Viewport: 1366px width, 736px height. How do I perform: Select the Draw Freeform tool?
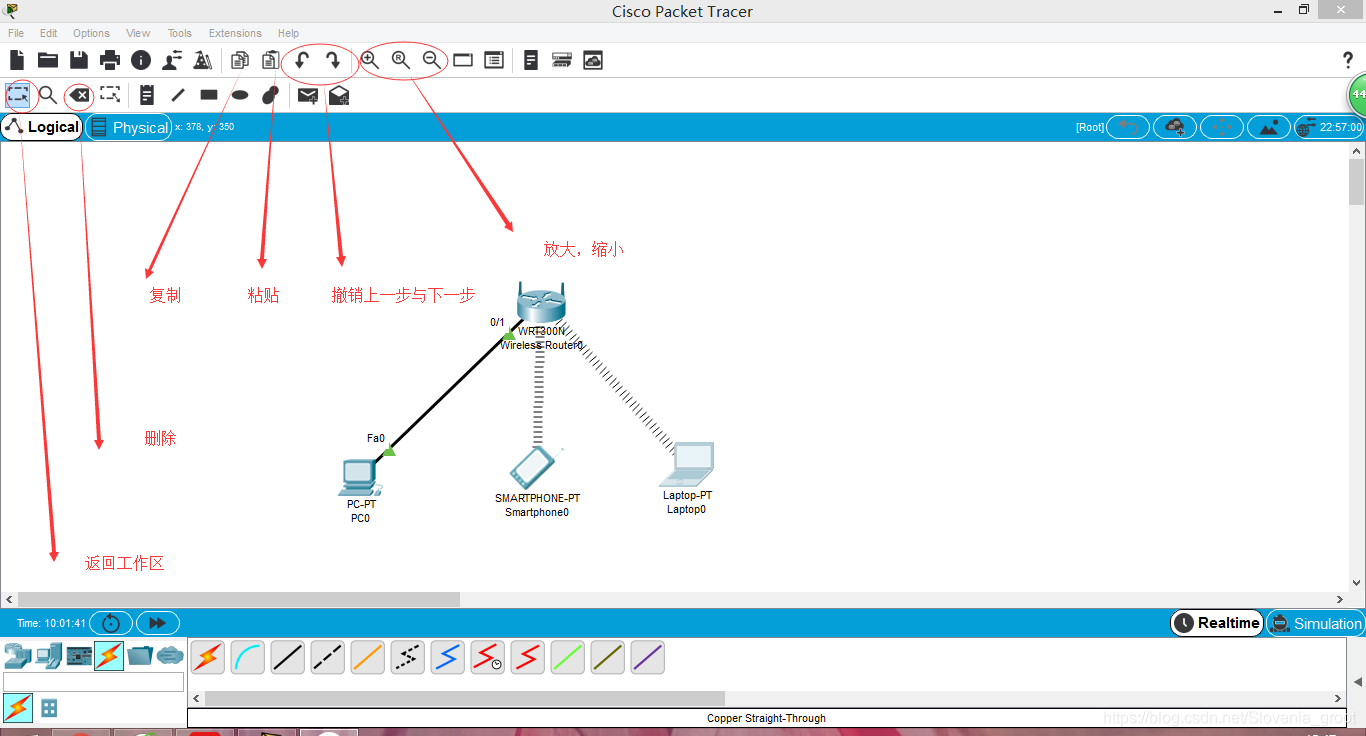[270, 95]
